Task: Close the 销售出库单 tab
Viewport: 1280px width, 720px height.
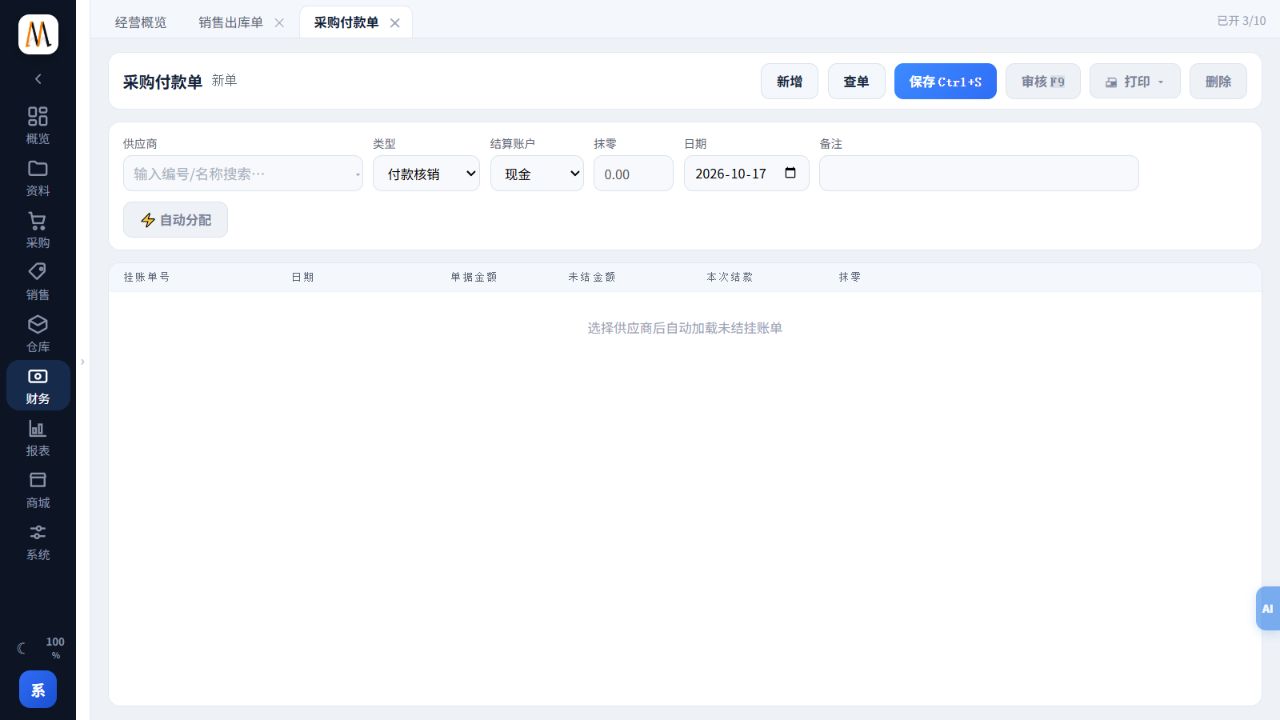Action: tap(279, 22)
